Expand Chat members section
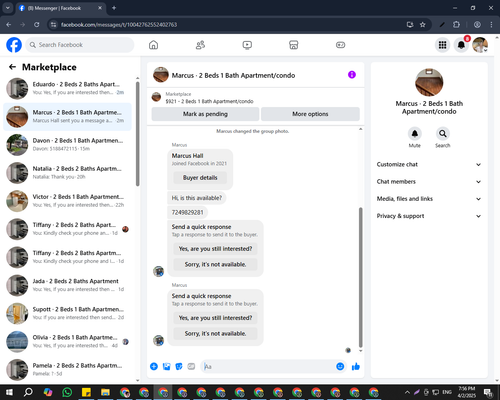500x400 pixels. (429, 182)
